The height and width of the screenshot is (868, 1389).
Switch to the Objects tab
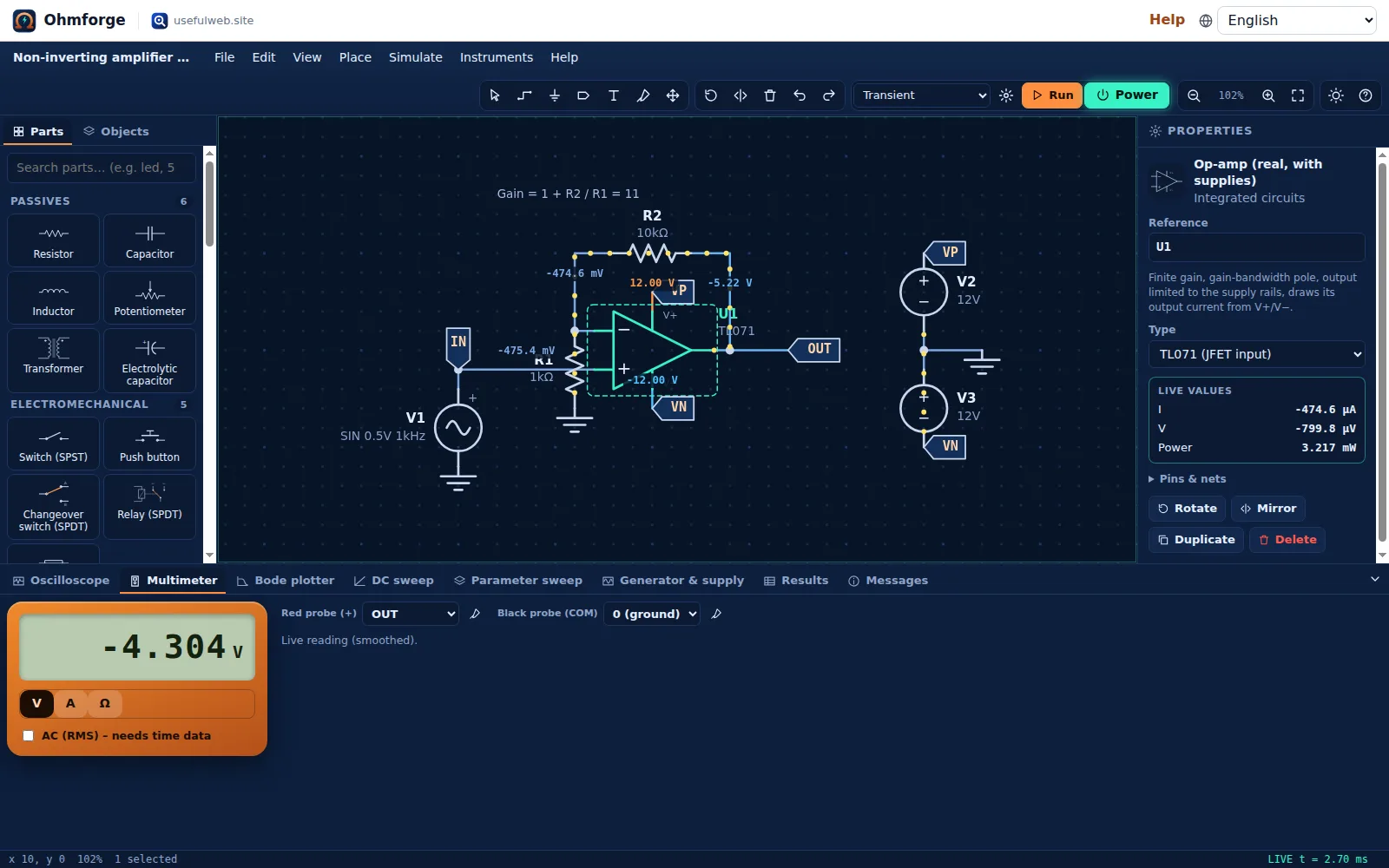tap(116, 132)
